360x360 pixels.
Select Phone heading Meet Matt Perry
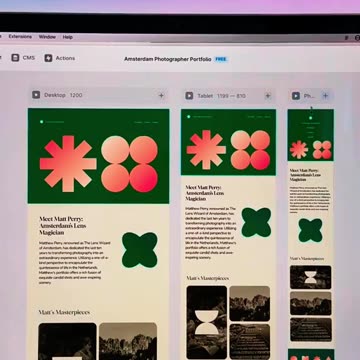point(305,175)
